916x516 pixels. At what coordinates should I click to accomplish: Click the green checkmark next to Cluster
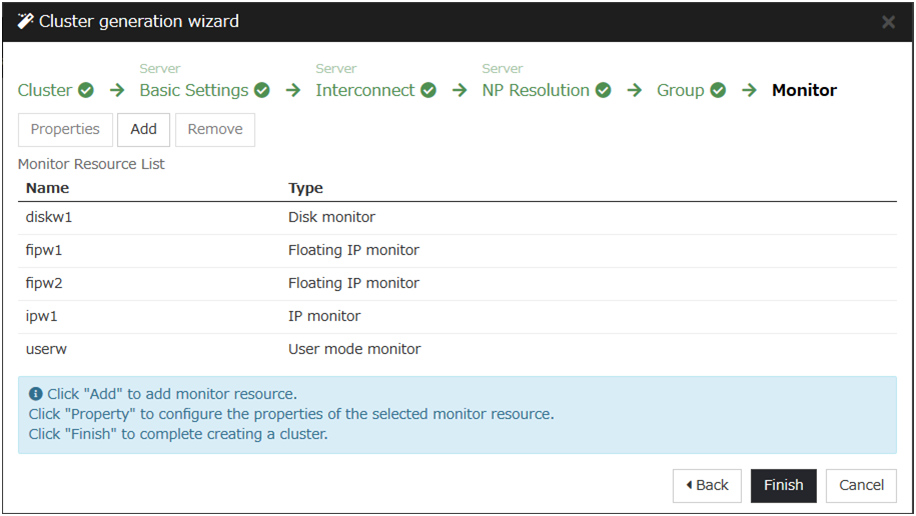[x=86, y=90]
